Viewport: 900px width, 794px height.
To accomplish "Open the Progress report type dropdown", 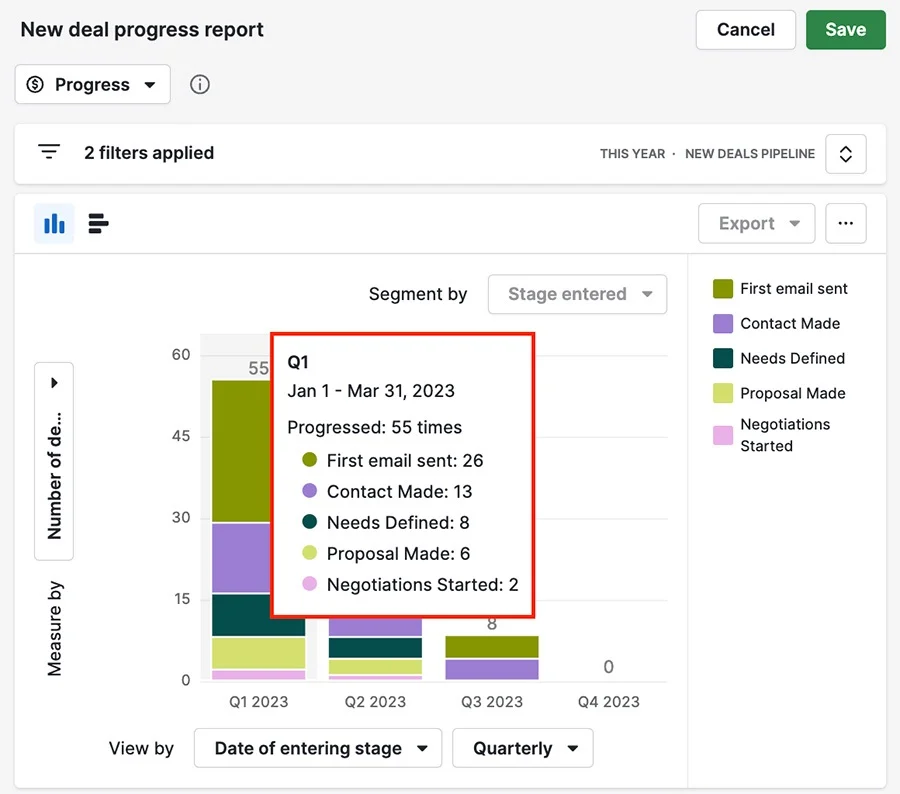I will coord(92,84).
